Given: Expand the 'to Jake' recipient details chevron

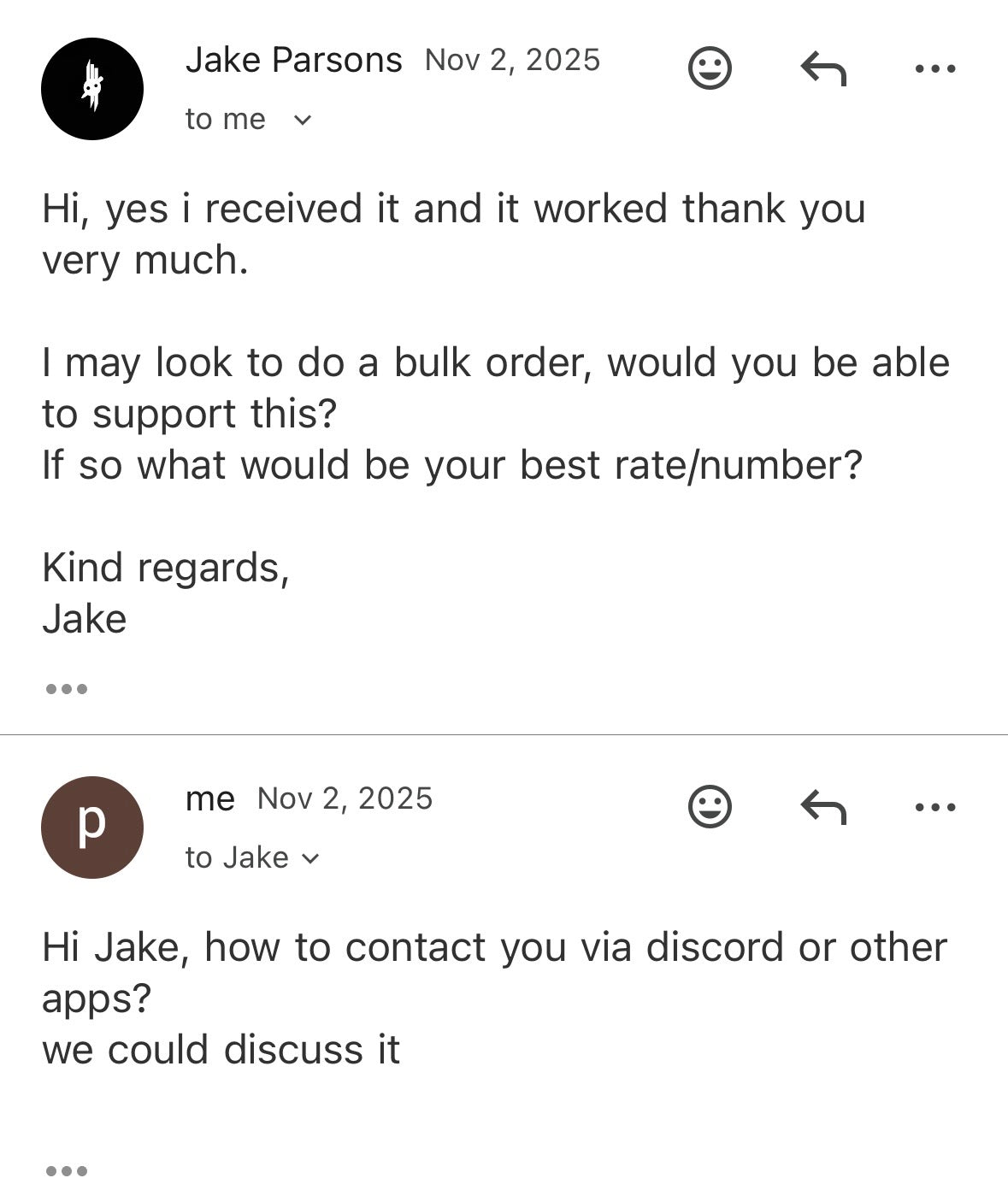Looking at the screenshot, I should [310, 857].
